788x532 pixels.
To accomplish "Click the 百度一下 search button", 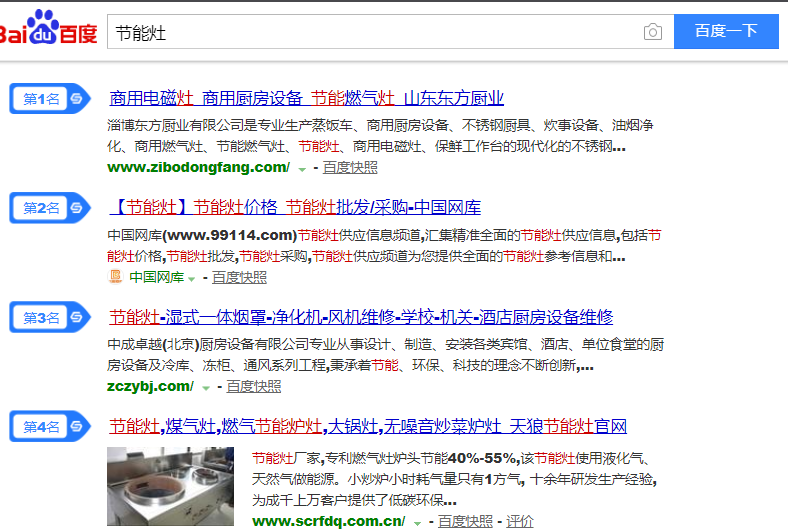I will coord(726,31).
